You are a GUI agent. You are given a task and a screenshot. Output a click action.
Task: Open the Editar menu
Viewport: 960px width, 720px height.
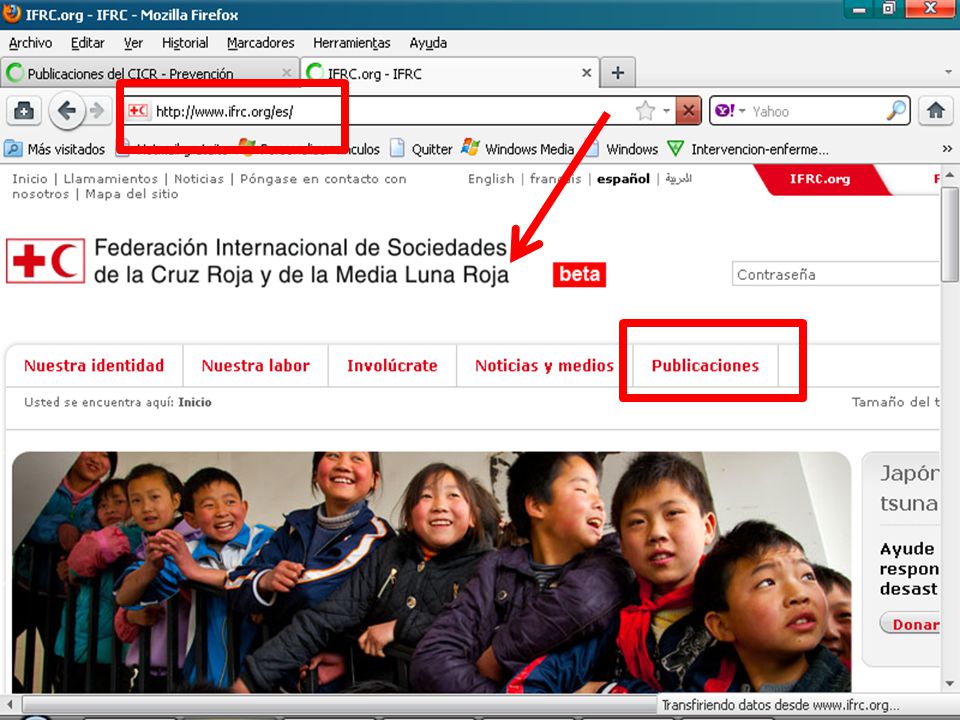pos(88,43)
